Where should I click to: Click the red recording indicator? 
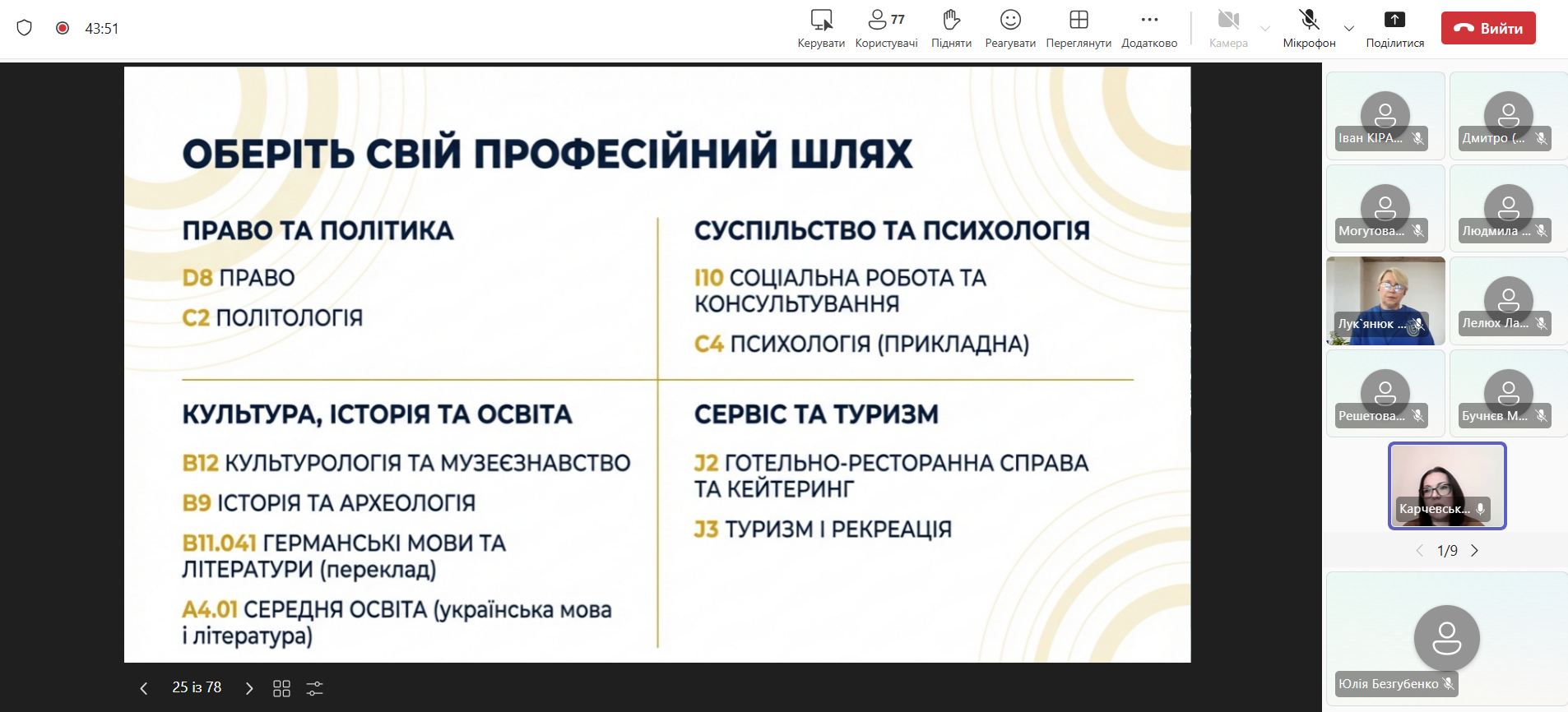(63, 28)
